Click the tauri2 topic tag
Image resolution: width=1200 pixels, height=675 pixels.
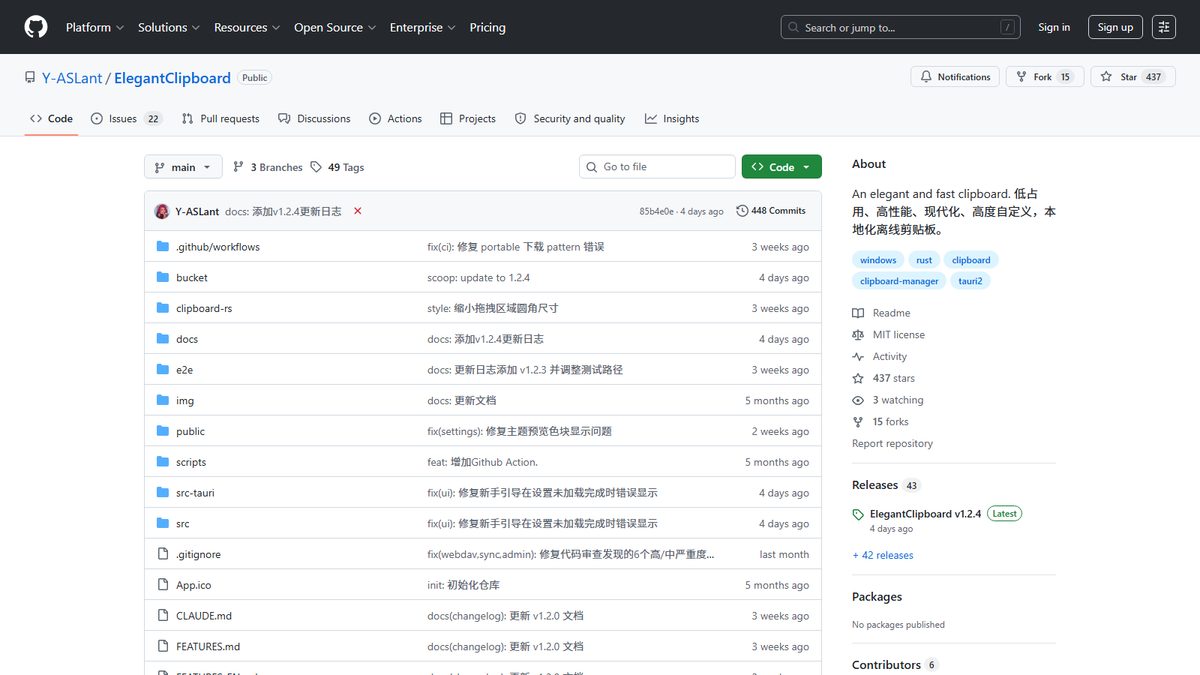pos(970,281)
